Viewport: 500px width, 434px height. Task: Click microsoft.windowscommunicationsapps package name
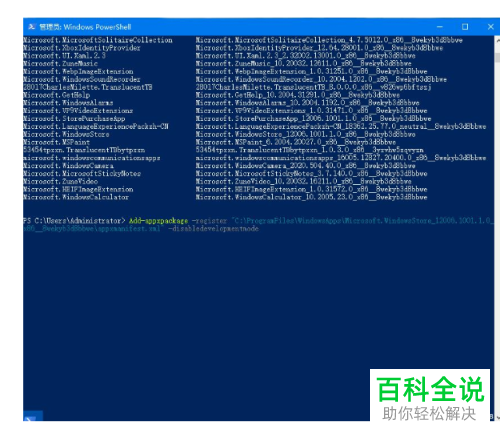click(92, 158)
